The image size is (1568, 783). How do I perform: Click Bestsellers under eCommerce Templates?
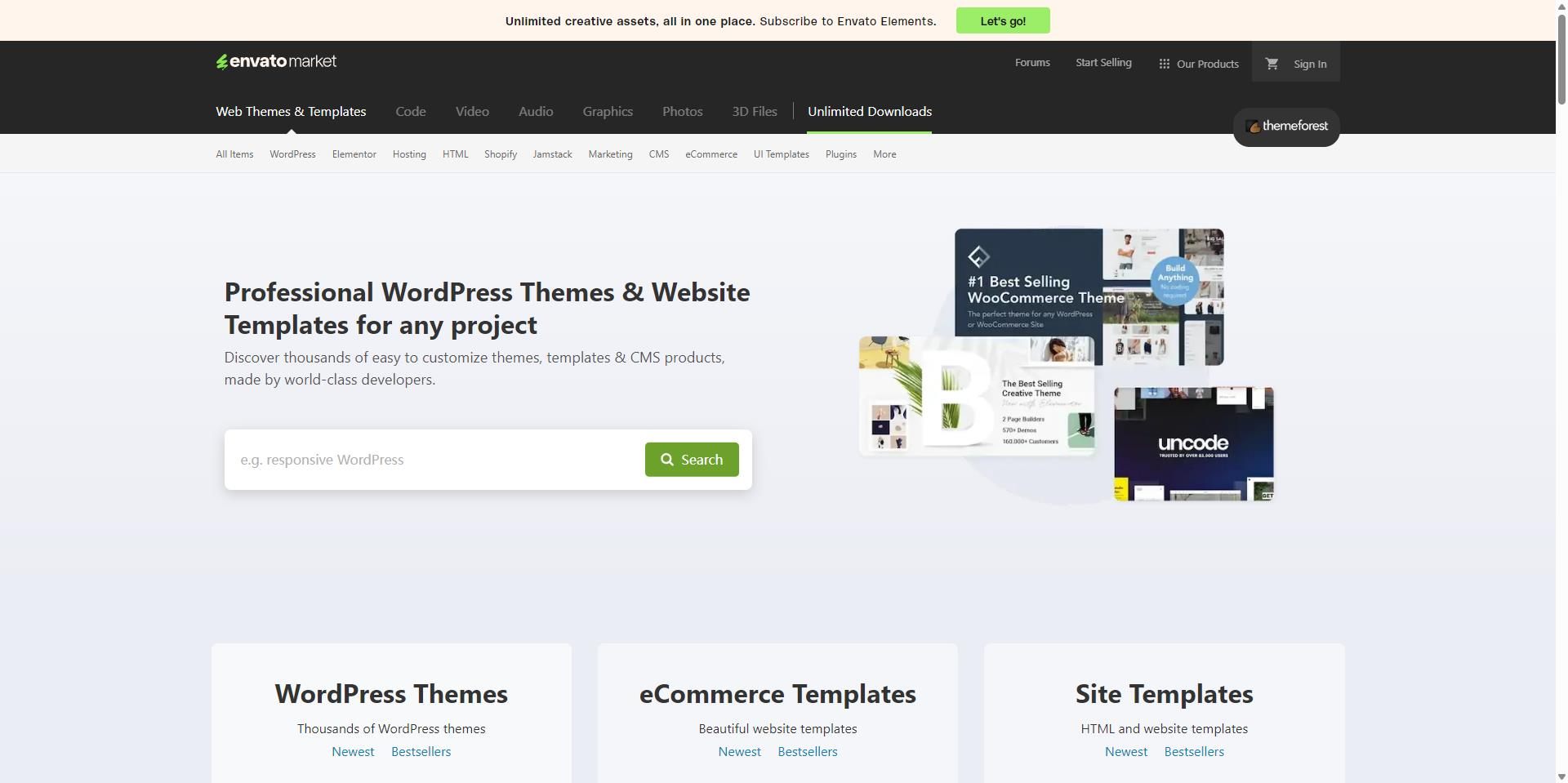coord(807,752)
